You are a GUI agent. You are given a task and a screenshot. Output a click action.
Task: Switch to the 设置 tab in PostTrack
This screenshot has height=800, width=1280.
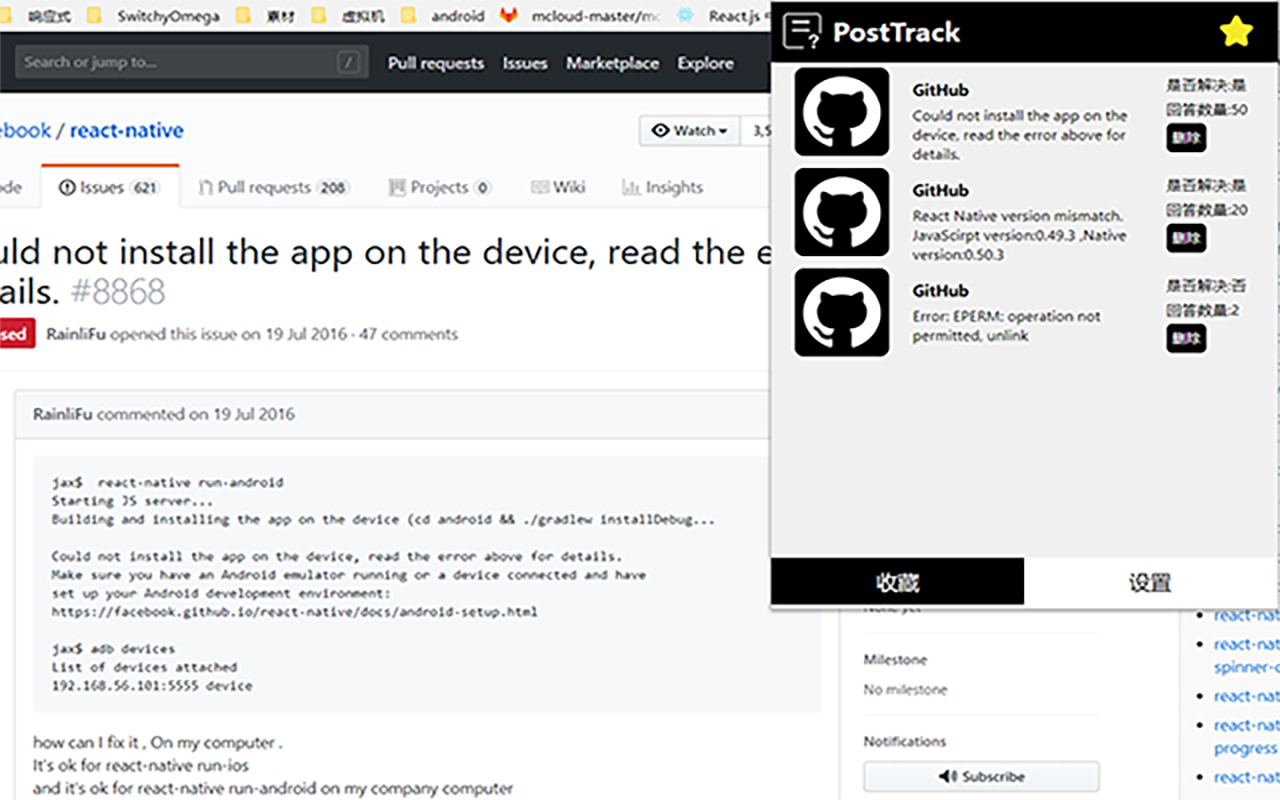click(1150, 581)
